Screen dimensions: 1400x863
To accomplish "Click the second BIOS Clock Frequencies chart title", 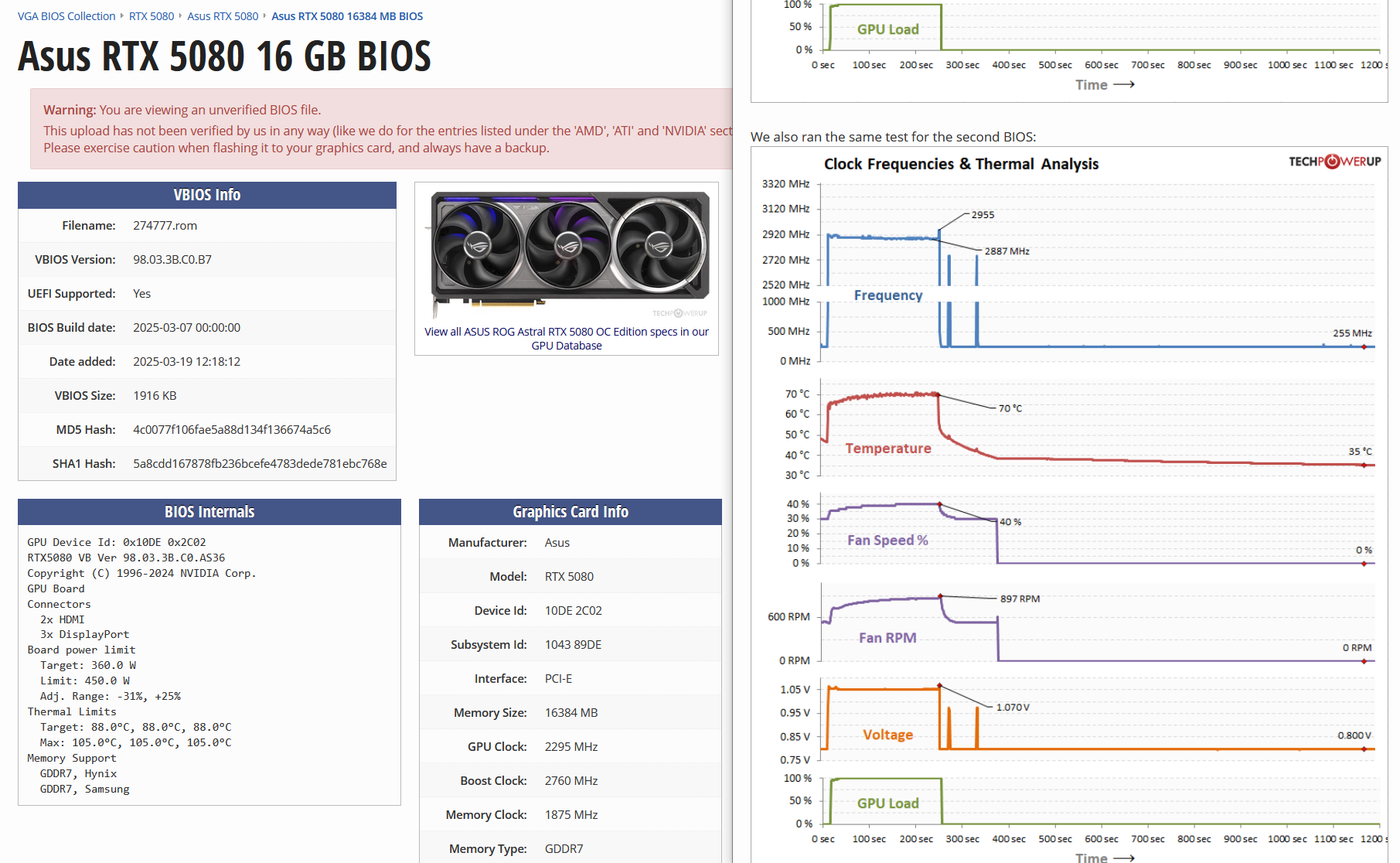I will click(961, 164).
